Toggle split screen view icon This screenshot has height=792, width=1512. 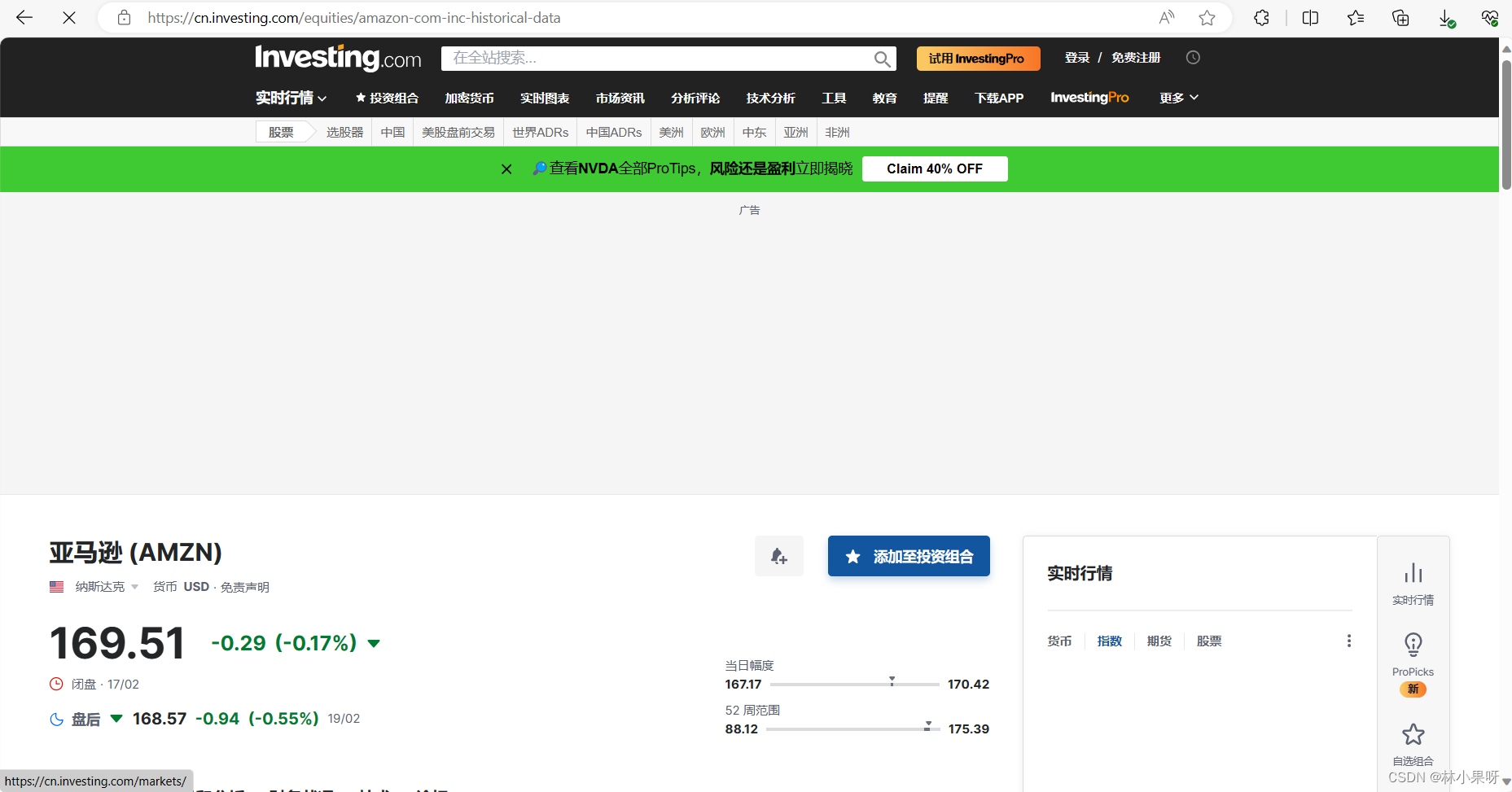pos(1310,17)
